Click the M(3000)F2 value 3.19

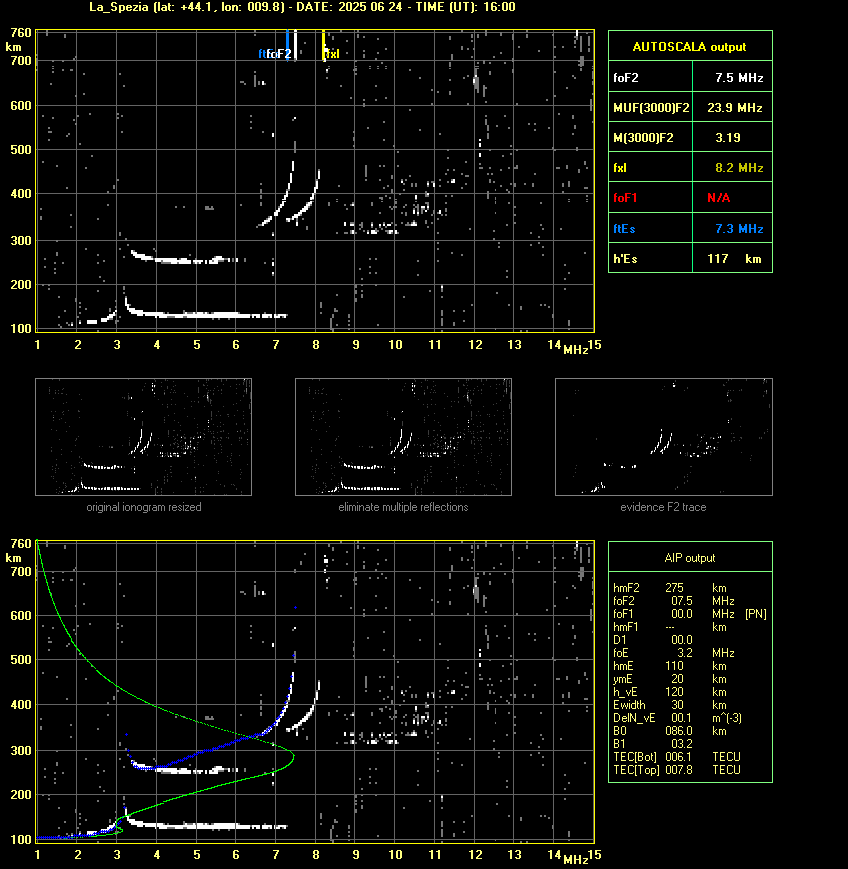pyautogui.click(x=728, y=137)
